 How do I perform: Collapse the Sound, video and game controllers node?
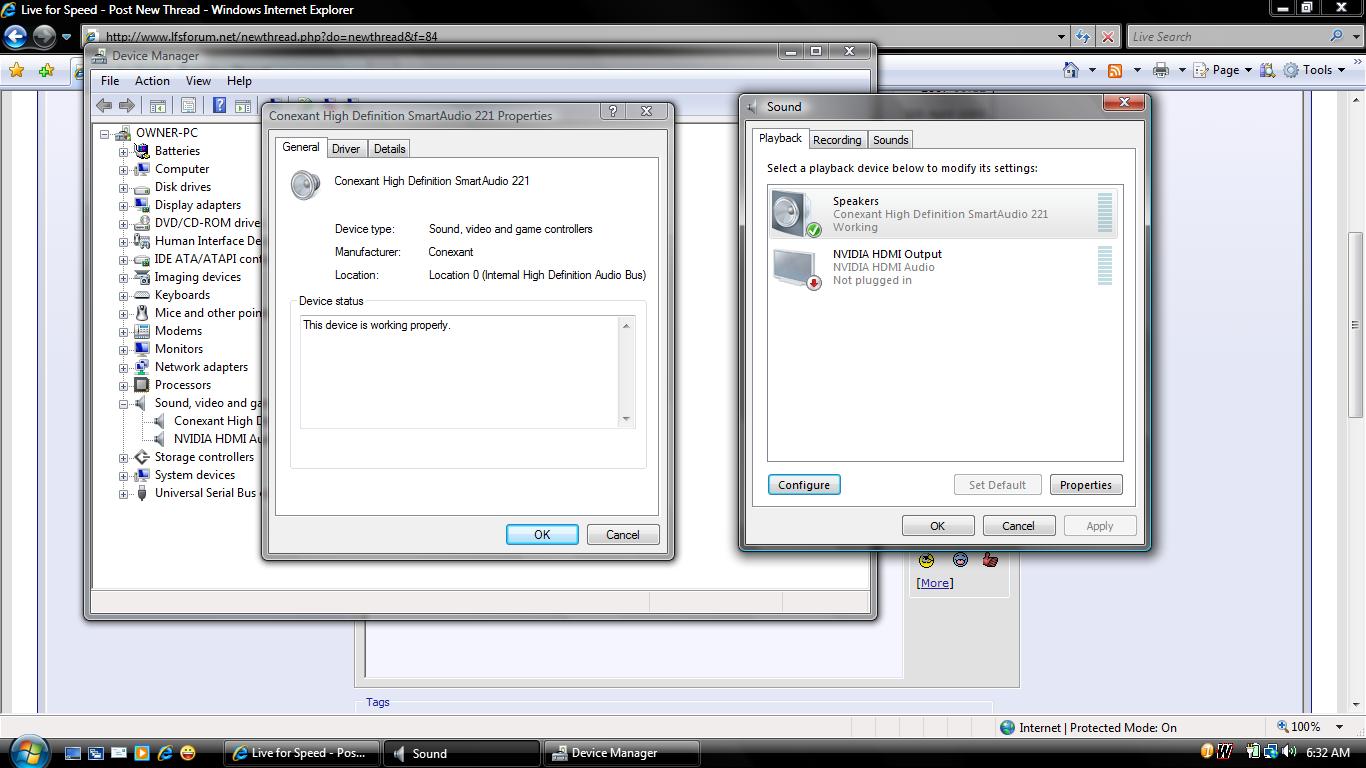[123, 403]
